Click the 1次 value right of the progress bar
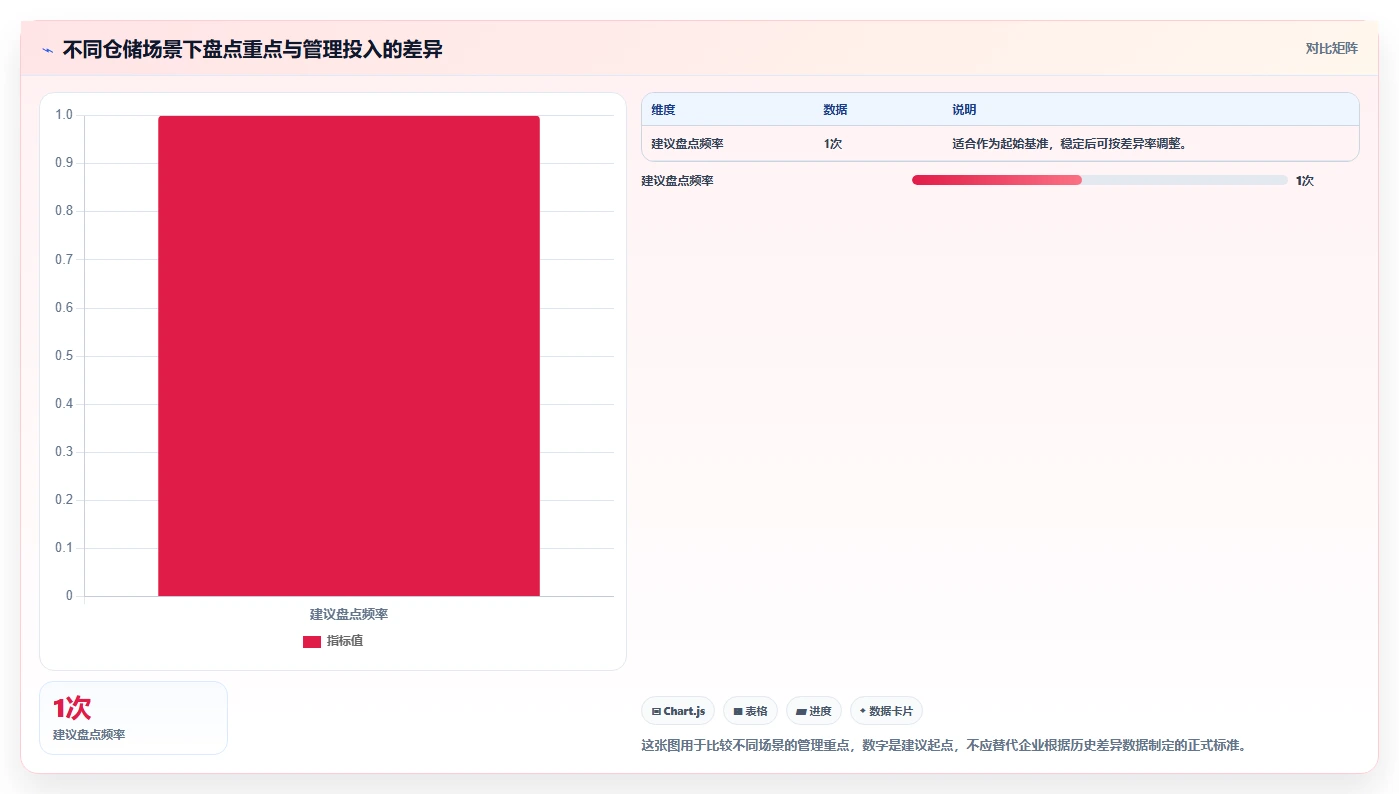Viewport: 1399px width, 794px height. point(1304,181)
